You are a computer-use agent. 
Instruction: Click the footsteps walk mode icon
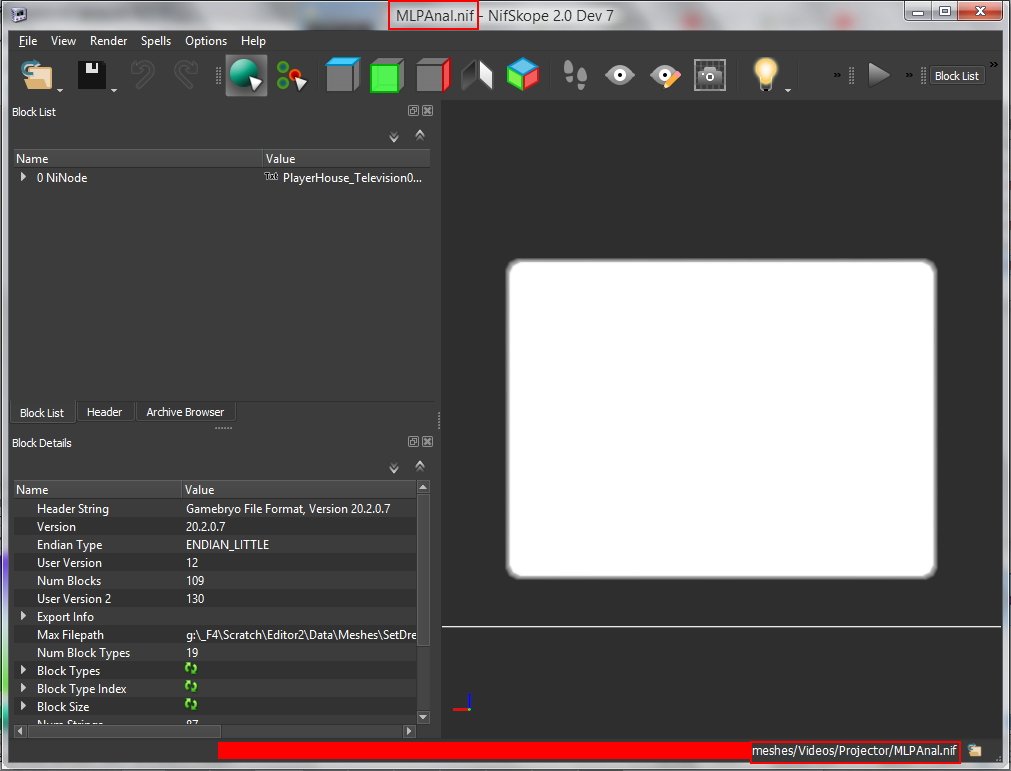coord(575,76)
